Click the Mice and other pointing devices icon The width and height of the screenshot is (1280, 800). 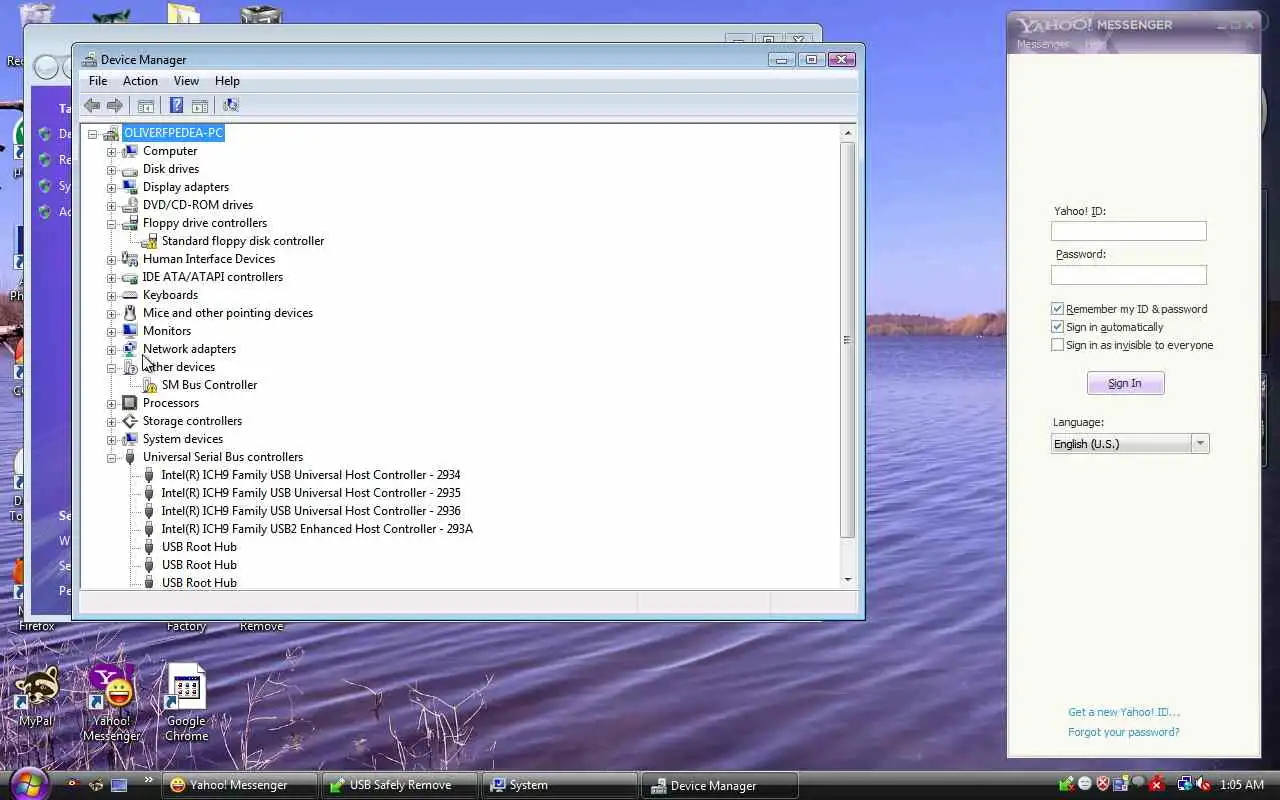pyautogui.click(x=130, y=313)
